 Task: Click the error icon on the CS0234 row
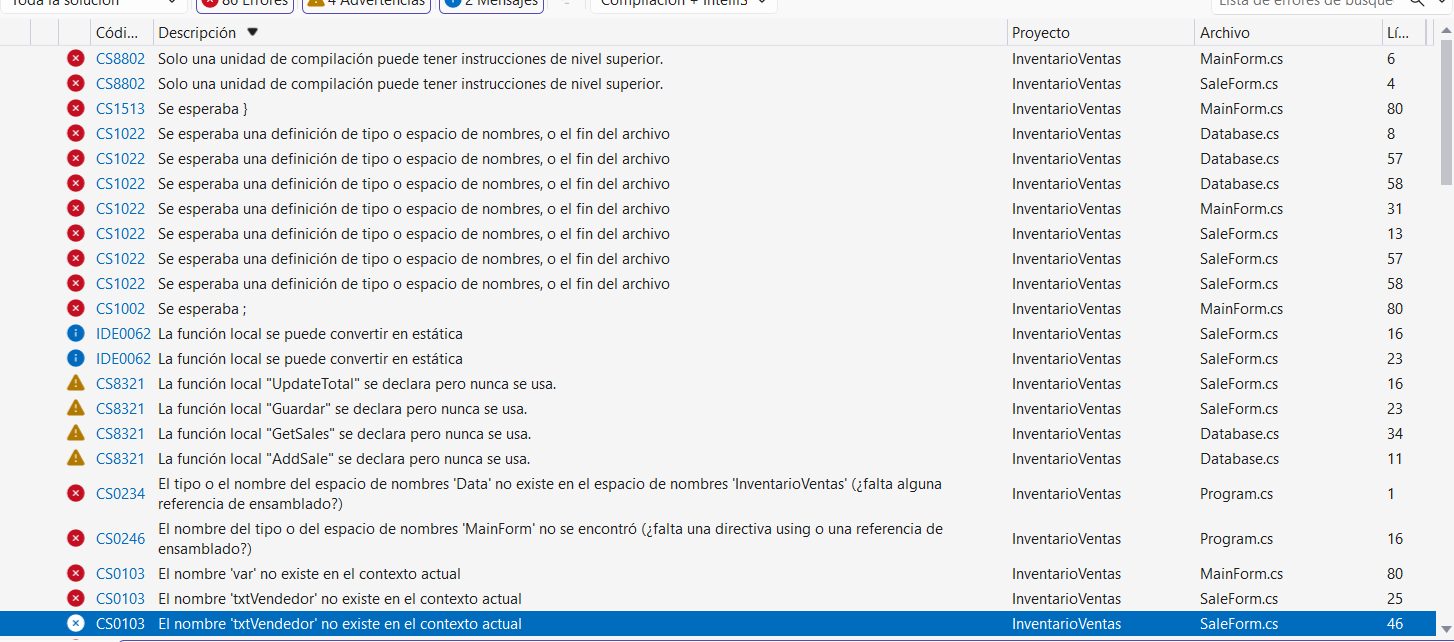click(x=75, y=494)
